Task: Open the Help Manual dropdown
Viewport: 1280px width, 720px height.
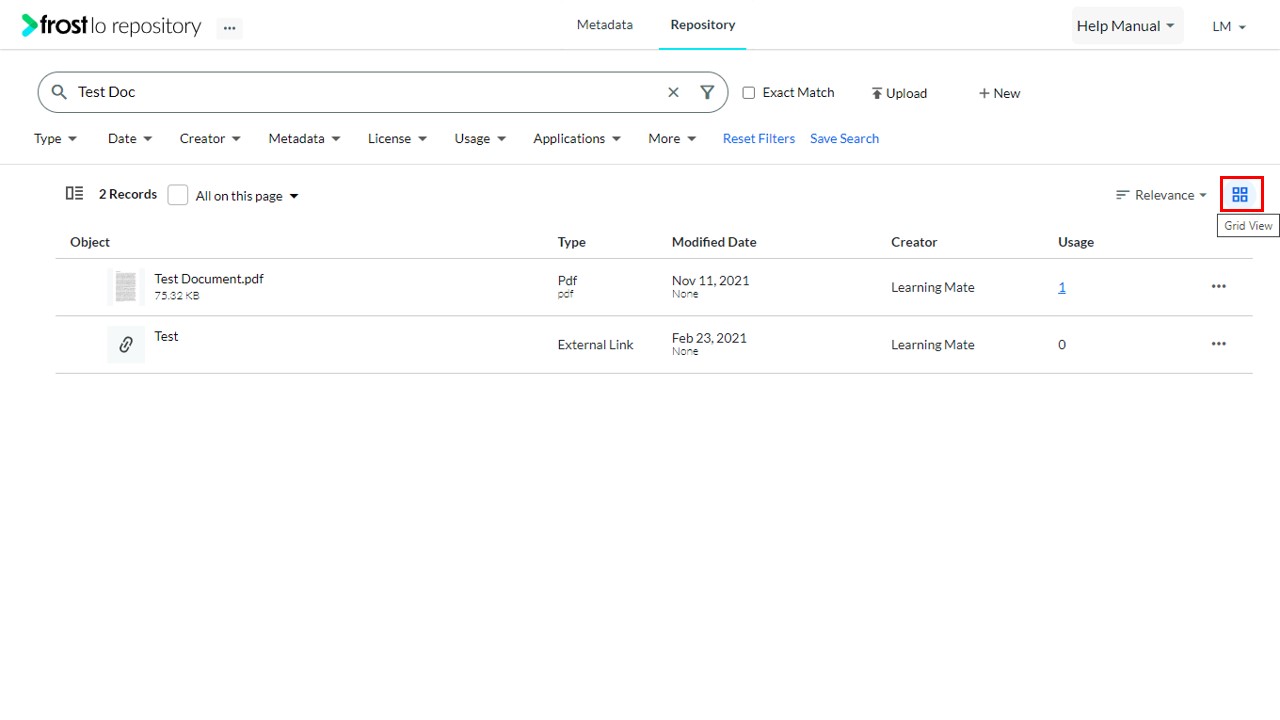Action: click(1126, 26)
